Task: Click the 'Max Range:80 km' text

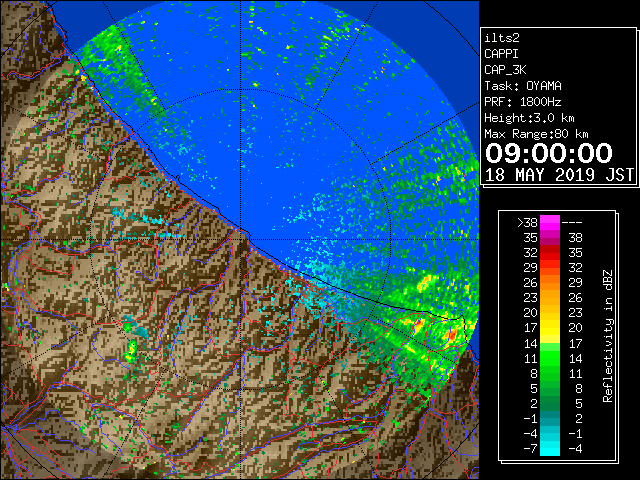Action: pos(536,134)
